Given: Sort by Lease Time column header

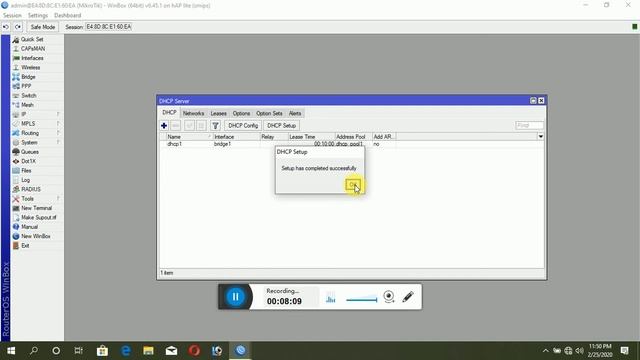Looking at the screenshot, I should point(311,137).
